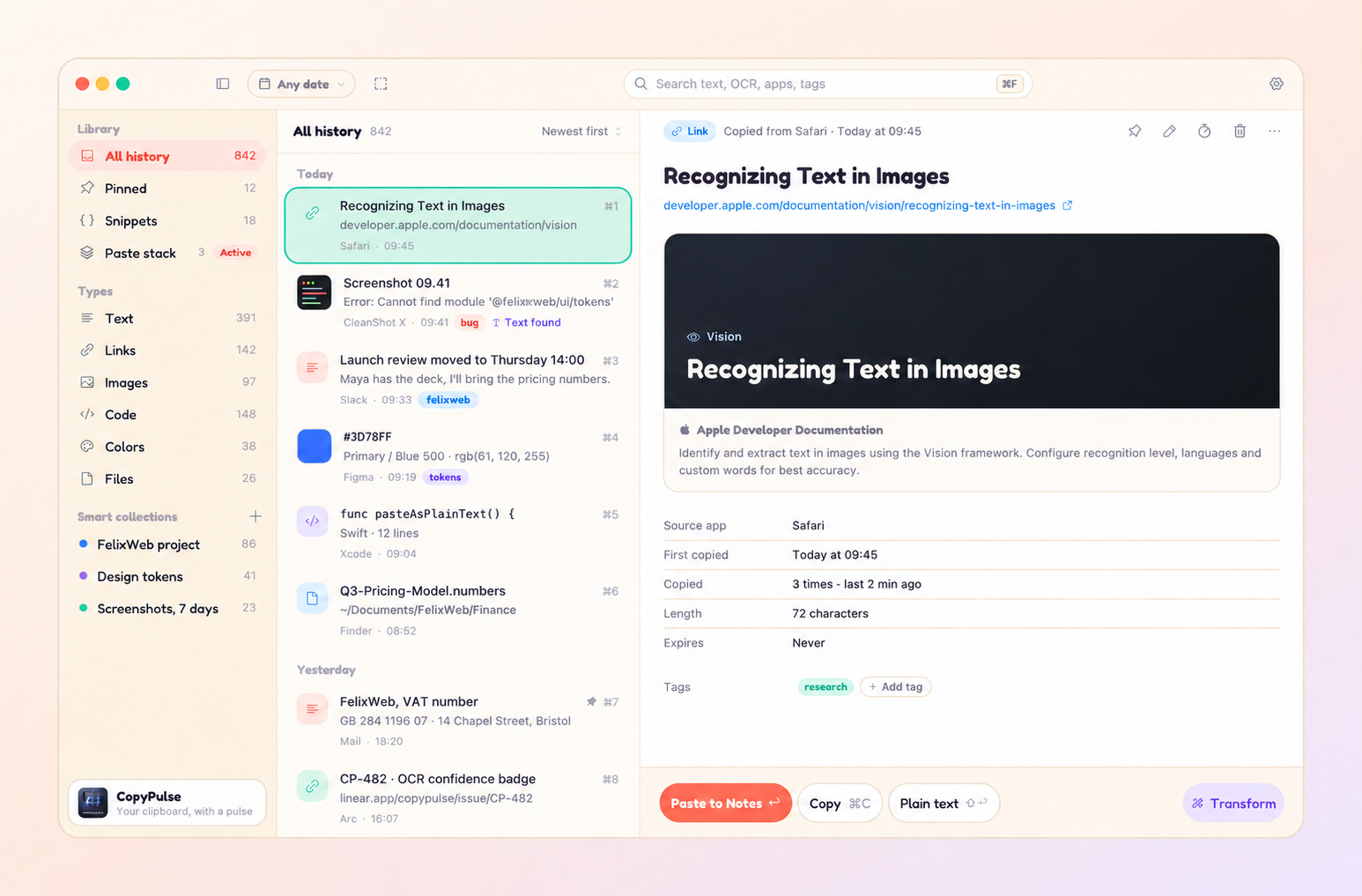Click the CopyPulse app logo icon
This screenshot has height=896, width=1362.
pyautogui.click(x=93, y=803)
